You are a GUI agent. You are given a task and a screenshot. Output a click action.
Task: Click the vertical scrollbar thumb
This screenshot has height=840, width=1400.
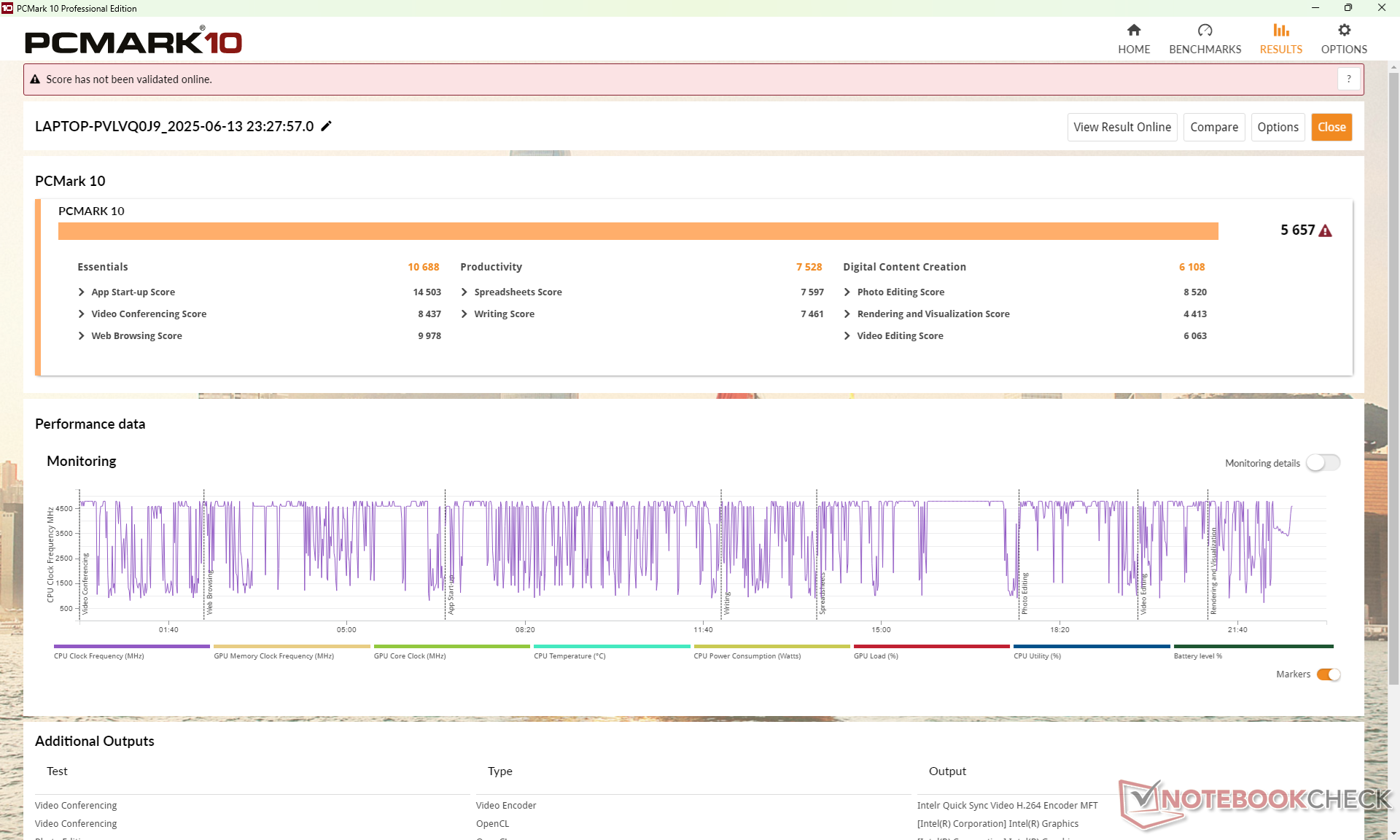tap(1393, 378)
